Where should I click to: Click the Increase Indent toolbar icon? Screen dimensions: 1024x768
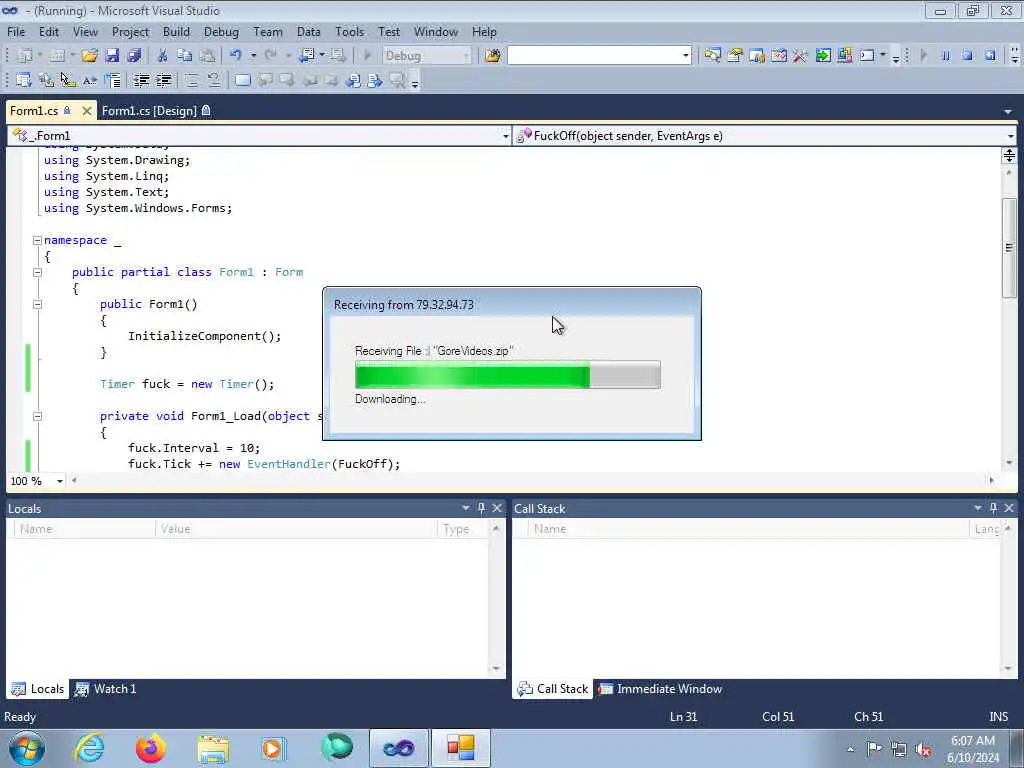[163, 80]
